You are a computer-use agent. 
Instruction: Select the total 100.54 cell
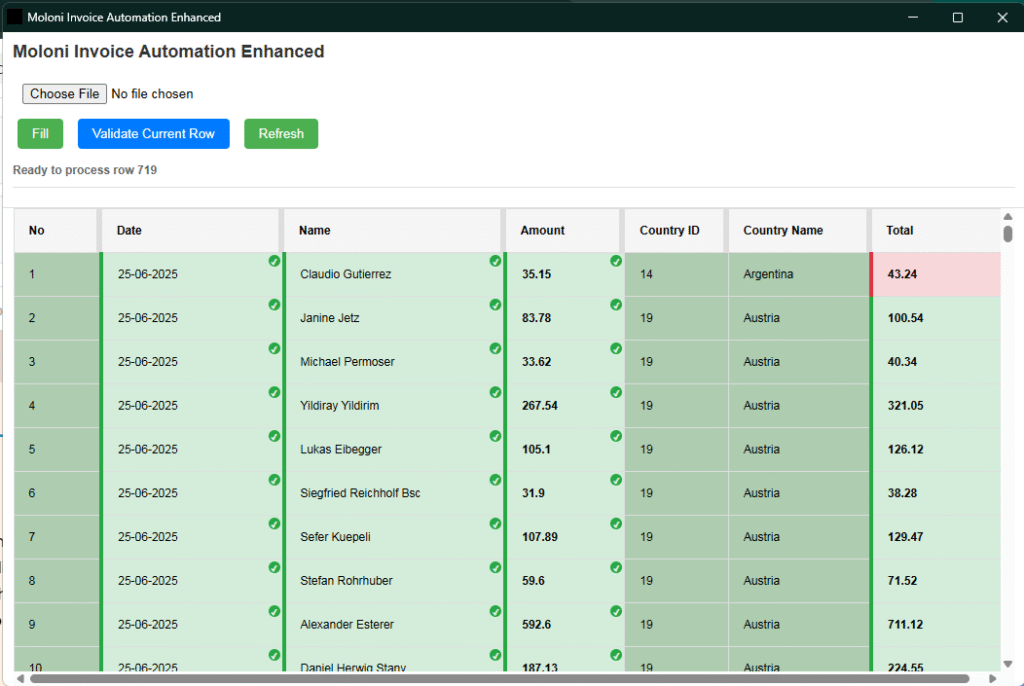click(935, 318)
